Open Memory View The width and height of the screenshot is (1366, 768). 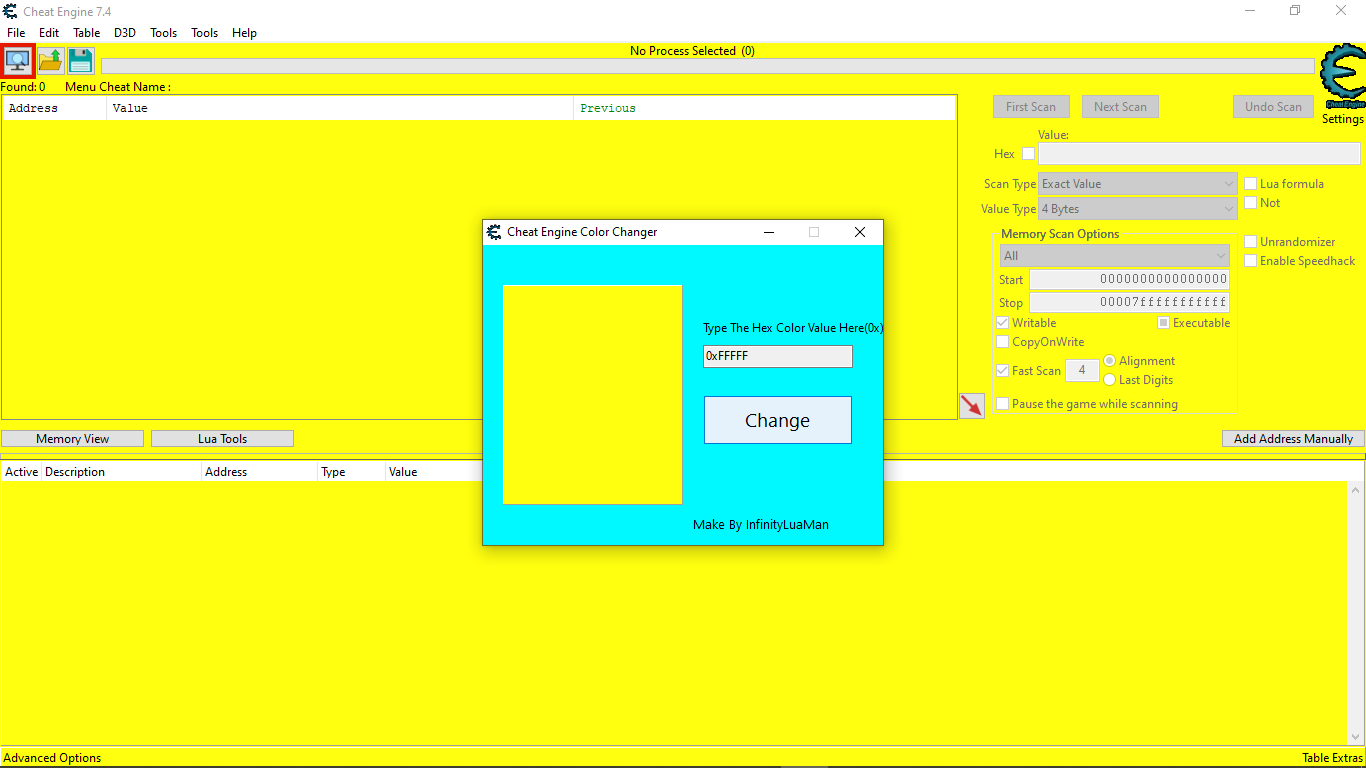73,439
